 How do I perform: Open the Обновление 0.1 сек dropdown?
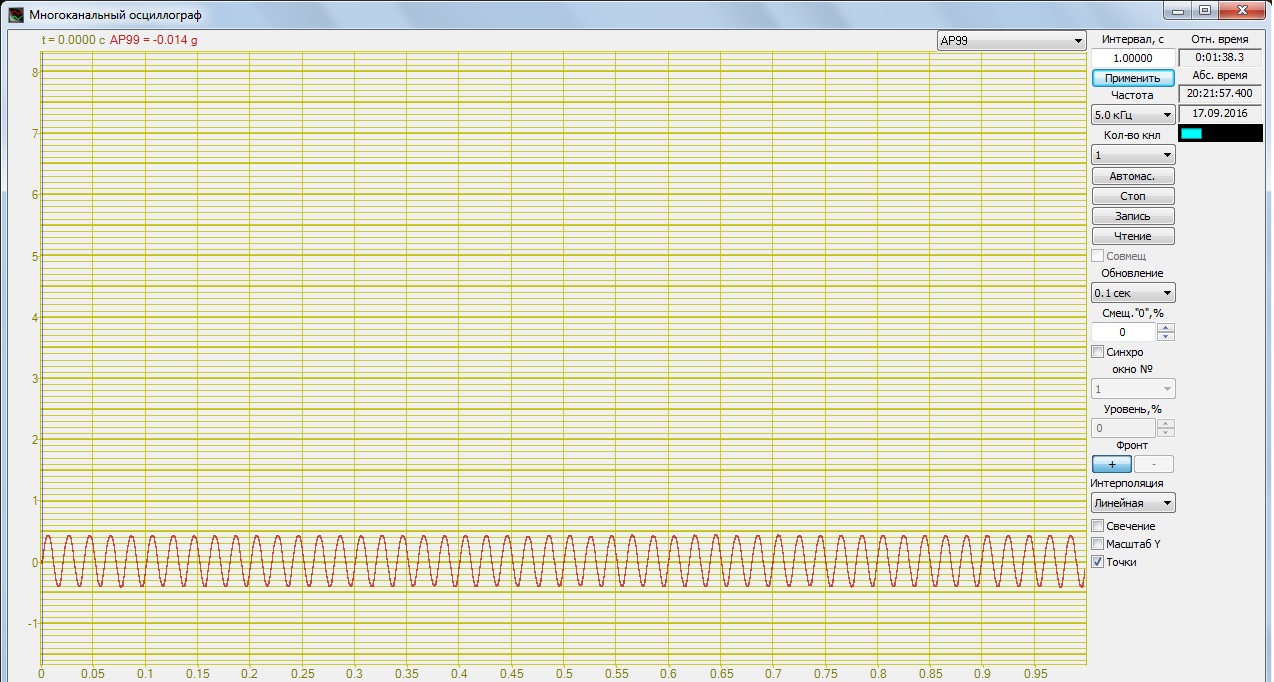tap(1133, 293)
